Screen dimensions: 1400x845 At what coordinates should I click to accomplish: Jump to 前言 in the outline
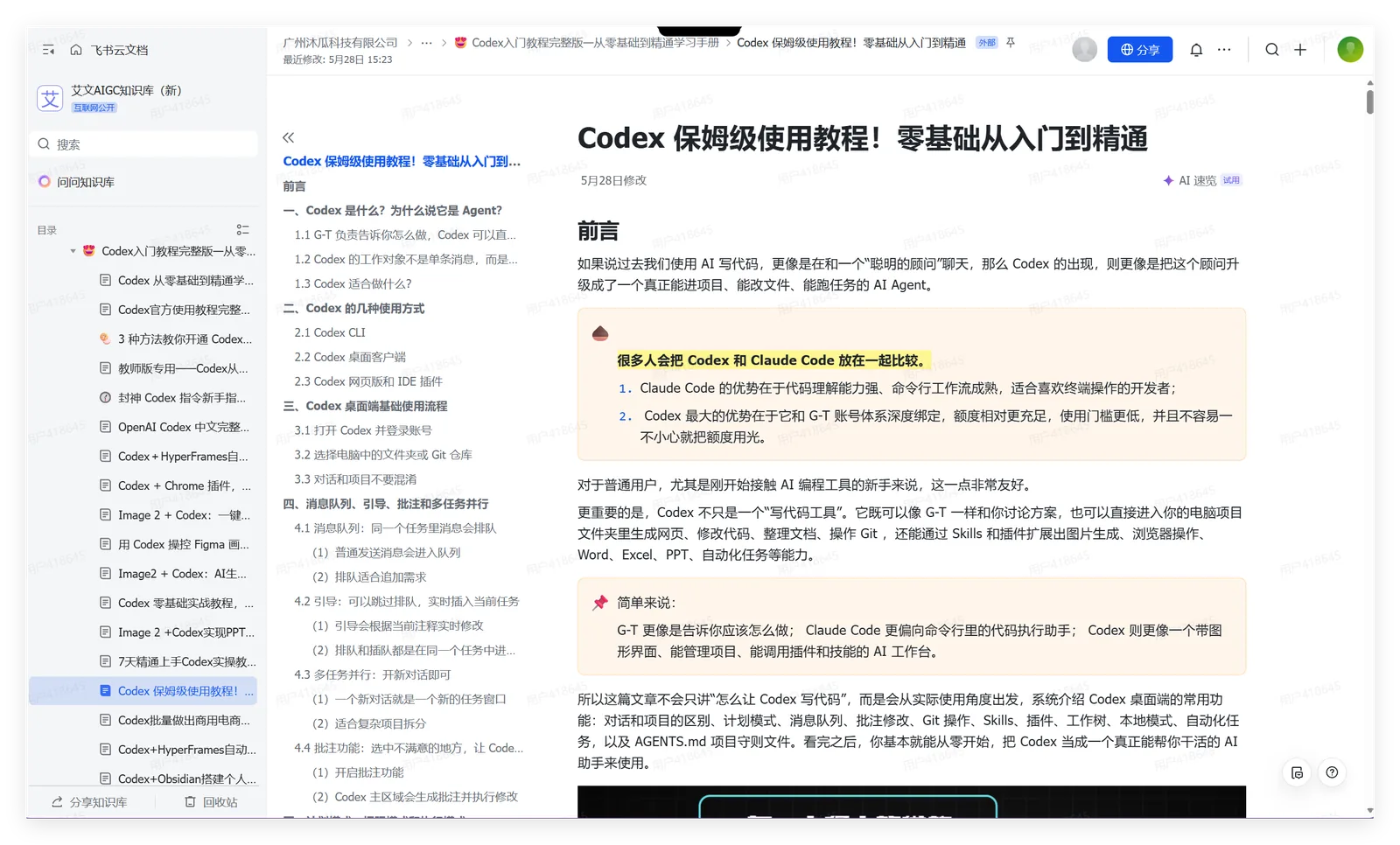tap(294, 186)
